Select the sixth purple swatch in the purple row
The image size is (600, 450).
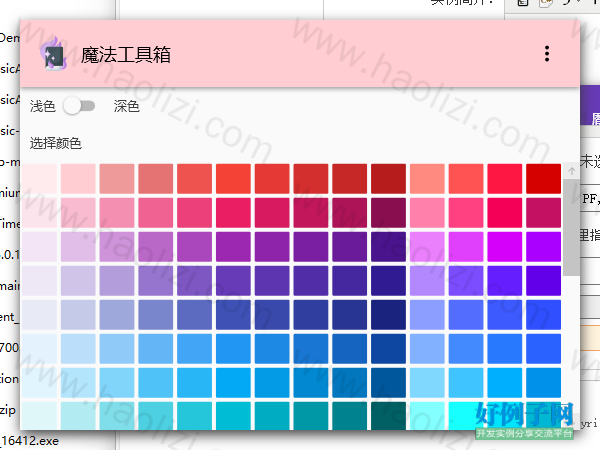pyautogui.click(x=233, y=247)
